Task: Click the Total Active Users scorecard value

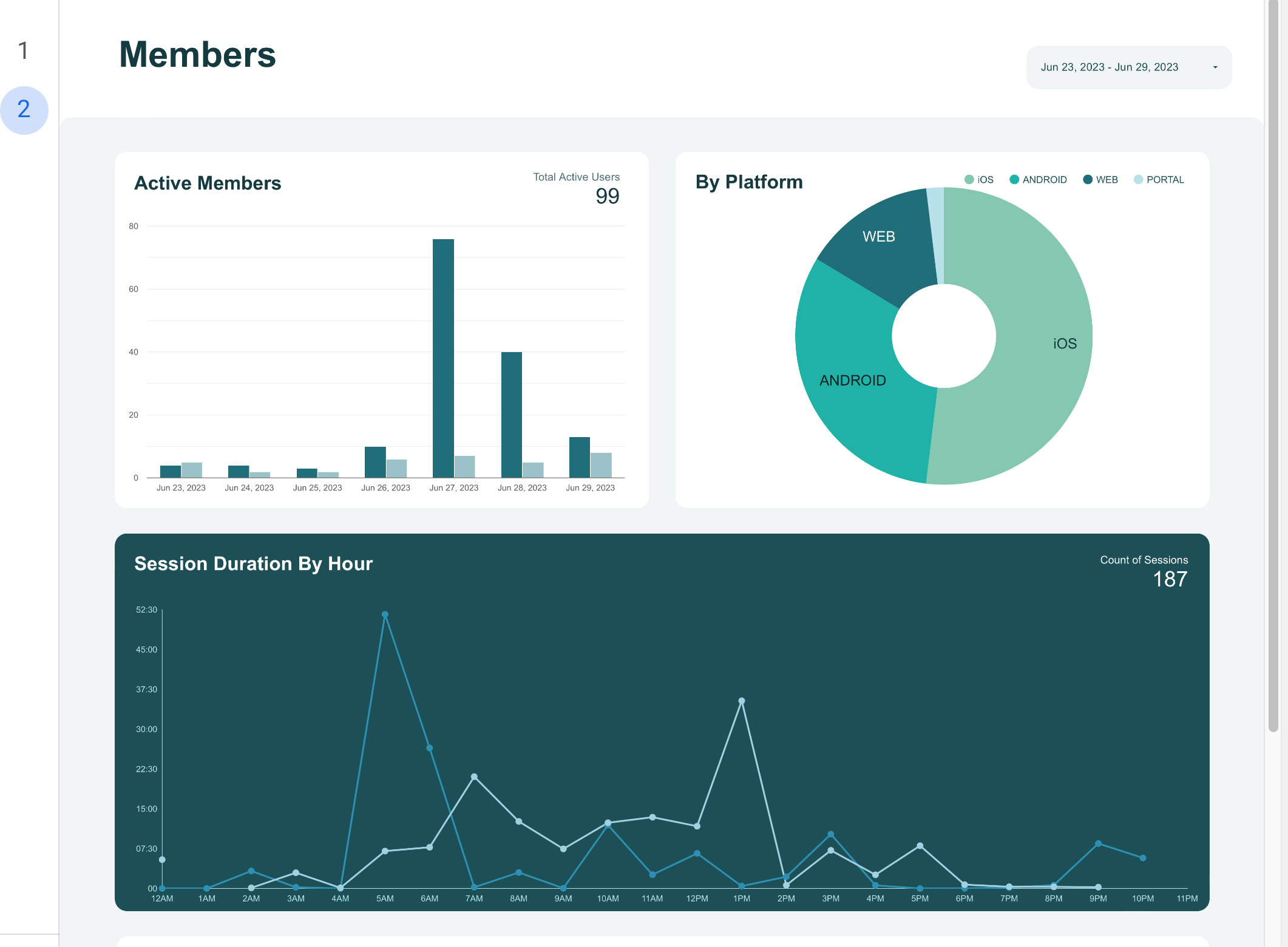Action: [606, 196]
